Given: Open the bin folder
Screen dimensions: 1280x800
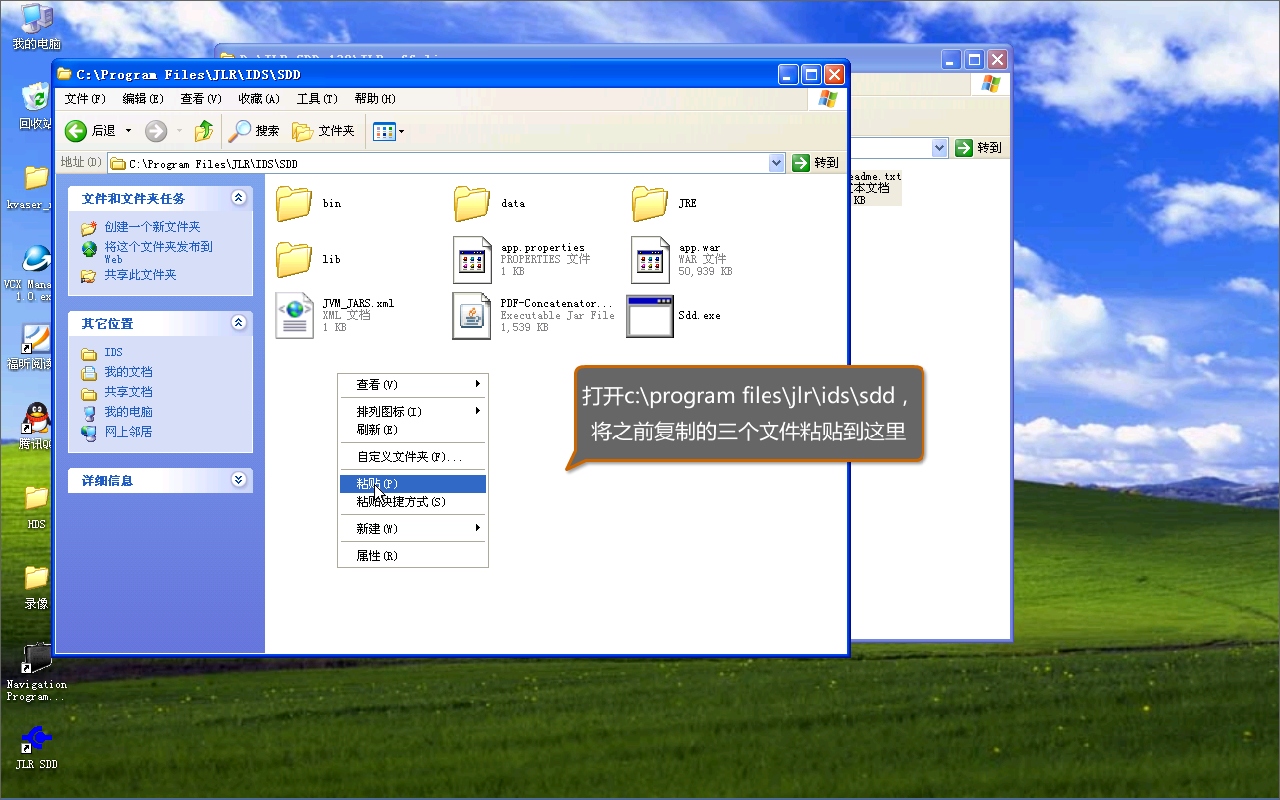Looking at the screenshot, I should point(294,203).
